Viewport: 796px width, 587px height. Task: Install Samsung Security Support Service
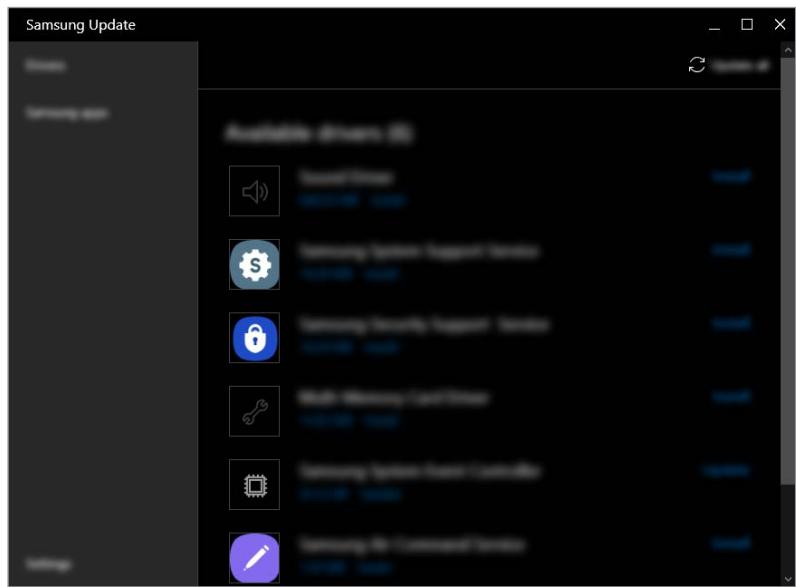(731, 323)
